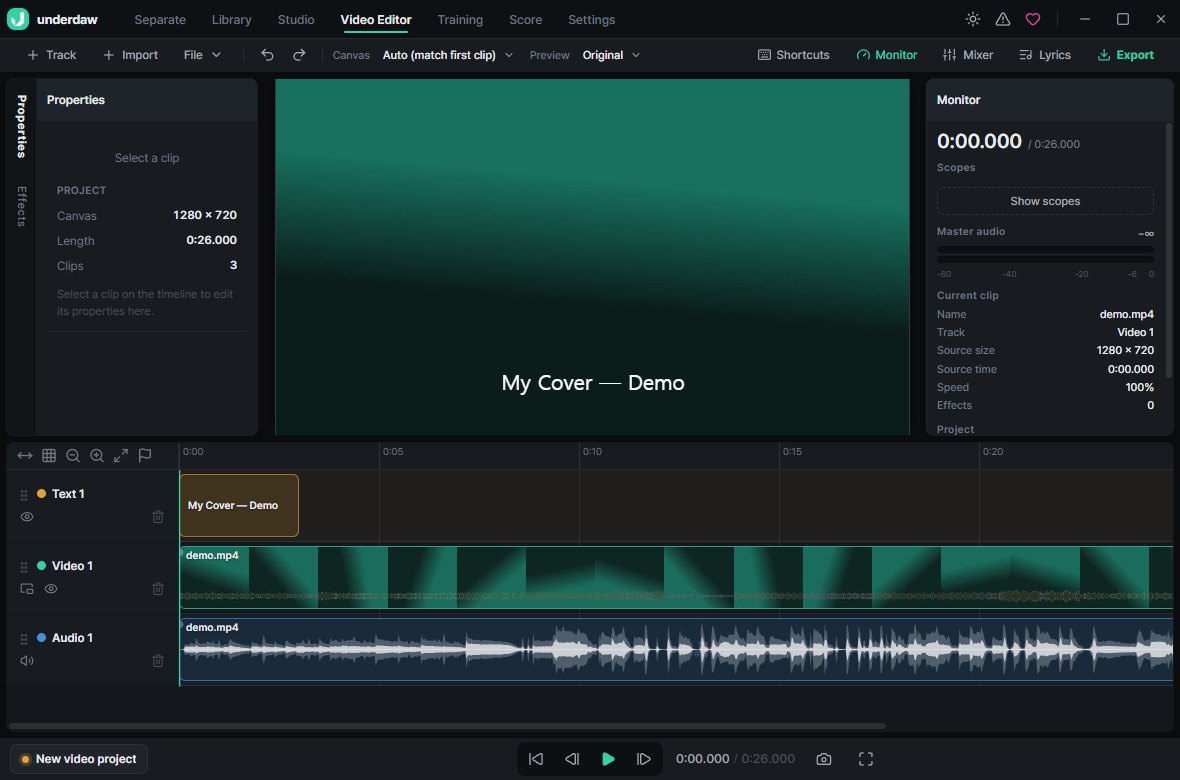Redo the last undone edit
The width and height of the screenshot is (1180, 780).
click(x=299, y=55)
